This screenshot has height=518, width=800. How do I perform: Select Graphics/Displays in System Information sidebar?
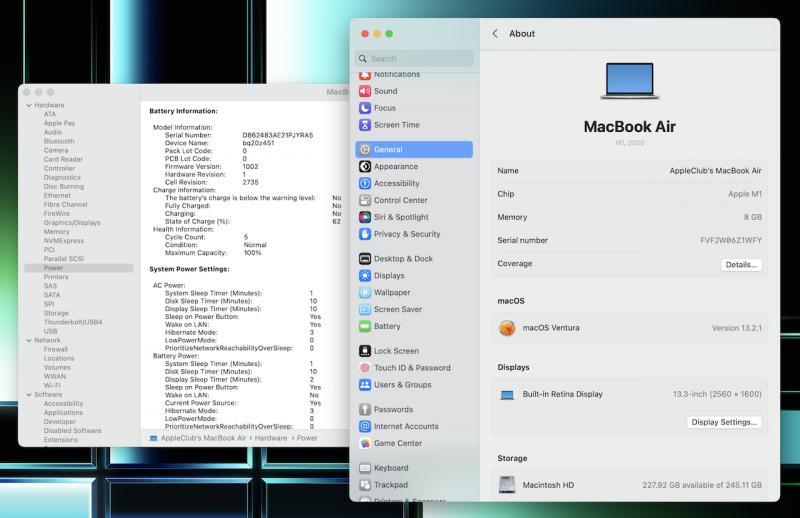[x=72, y=223]
